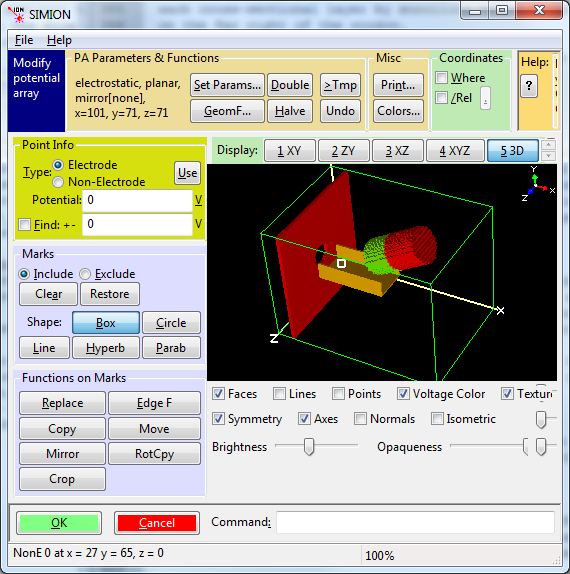Open the Colors settings button

click(x=398, y=111)
